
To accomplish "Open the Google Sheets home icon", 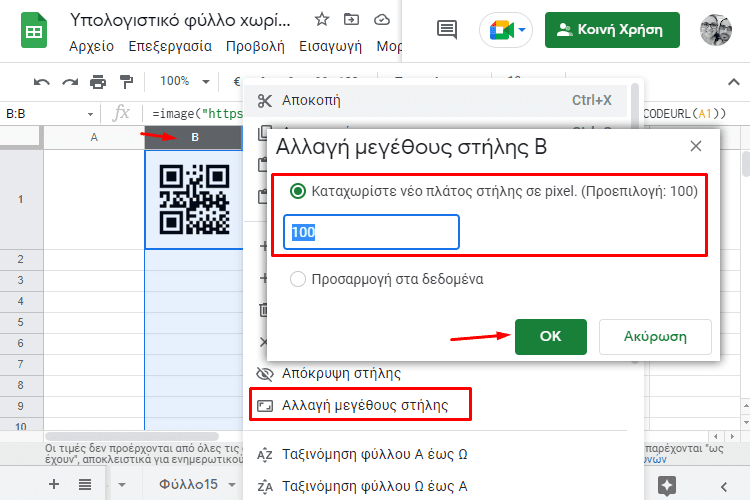I will pos(33,31).
